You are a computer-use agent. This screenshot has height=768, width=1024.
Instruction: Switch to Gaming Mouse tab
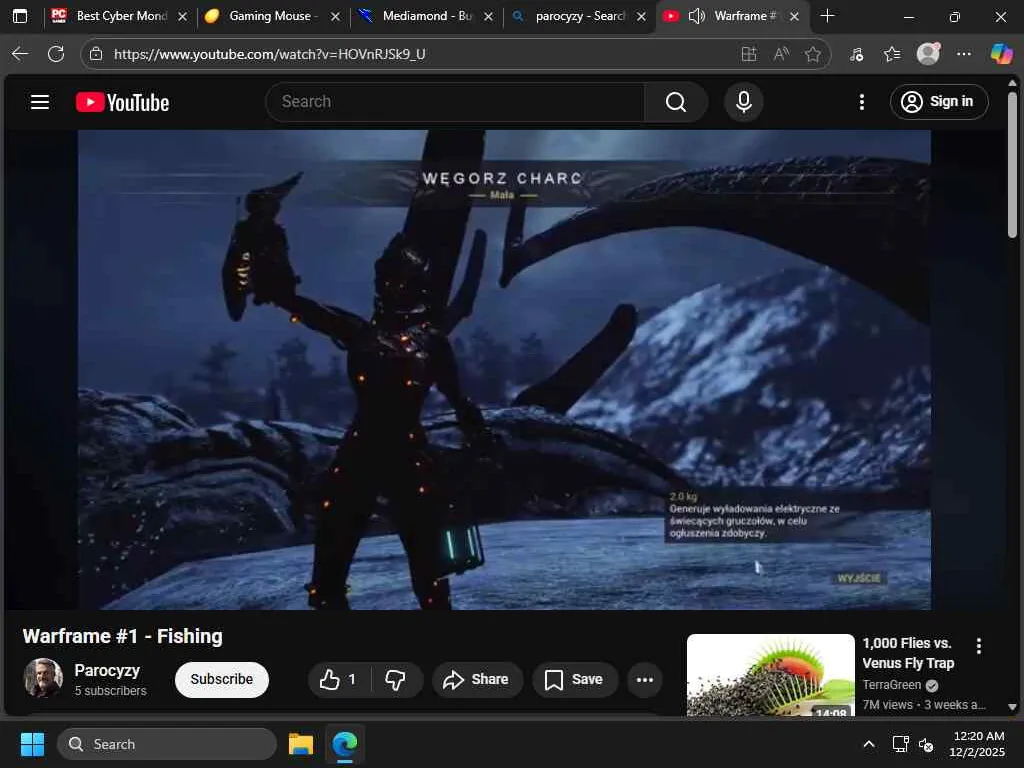[x=273, y=16]
